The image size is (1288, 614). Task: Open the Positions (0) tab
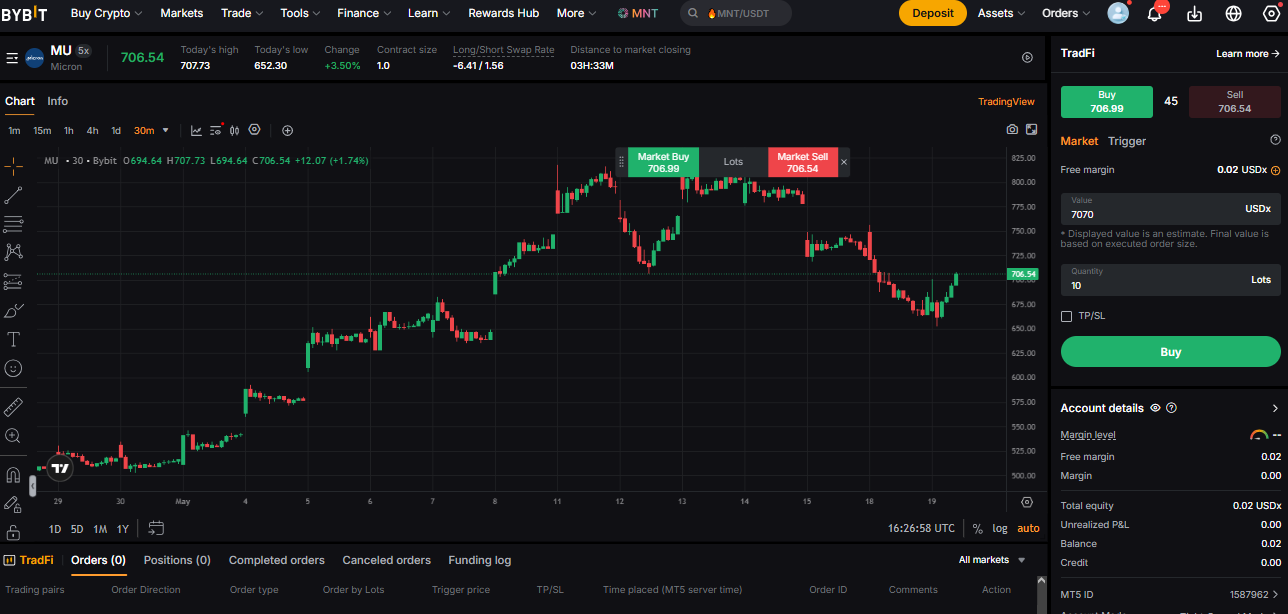tap(177, 560)
